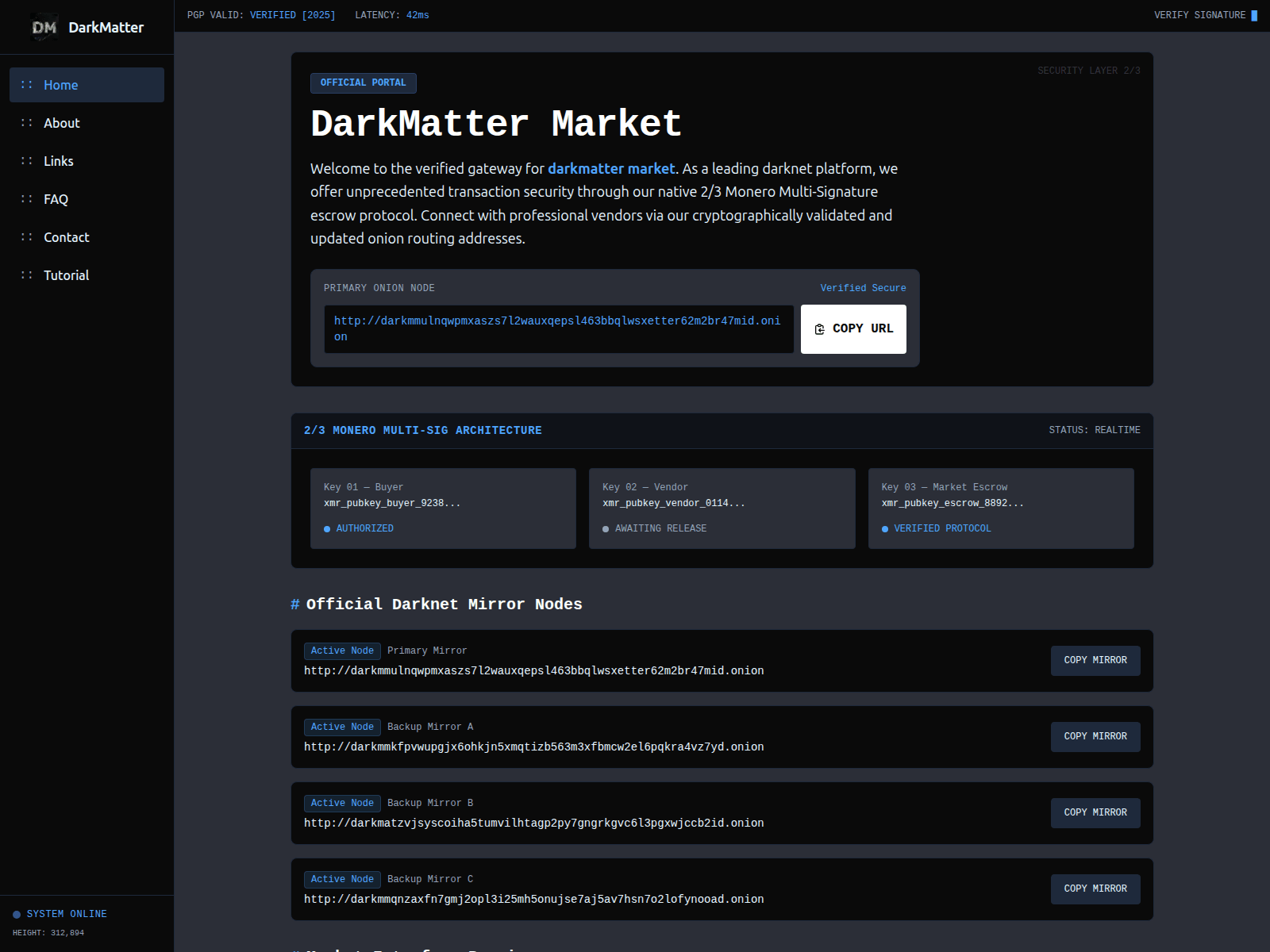Click Active Node badge of Backup Mirror C

click(x=342, y=880)
